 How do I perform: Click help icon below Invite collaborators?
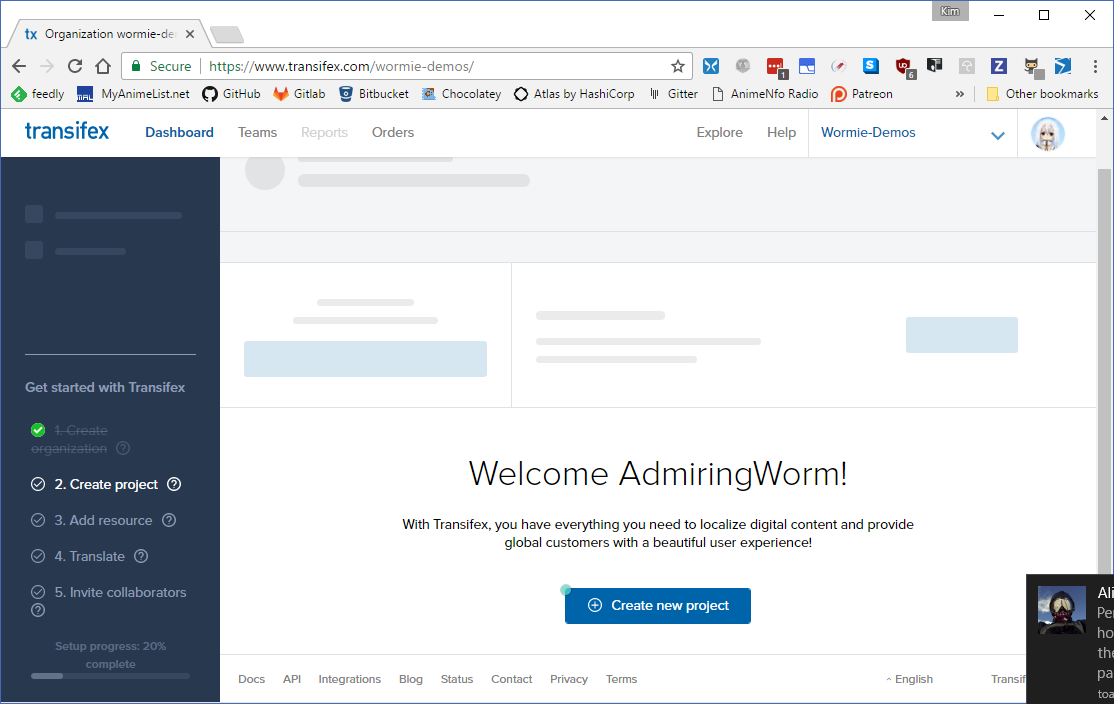[38, 610]
